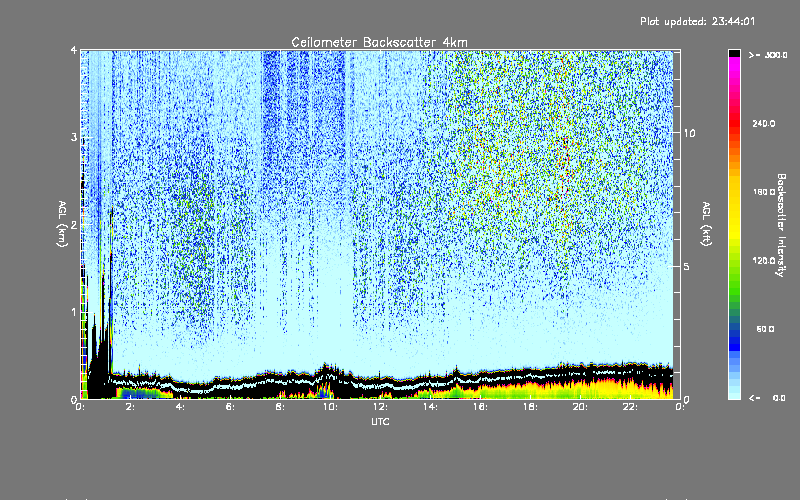Click the "240.0" colorbar value

coord(764,124)
